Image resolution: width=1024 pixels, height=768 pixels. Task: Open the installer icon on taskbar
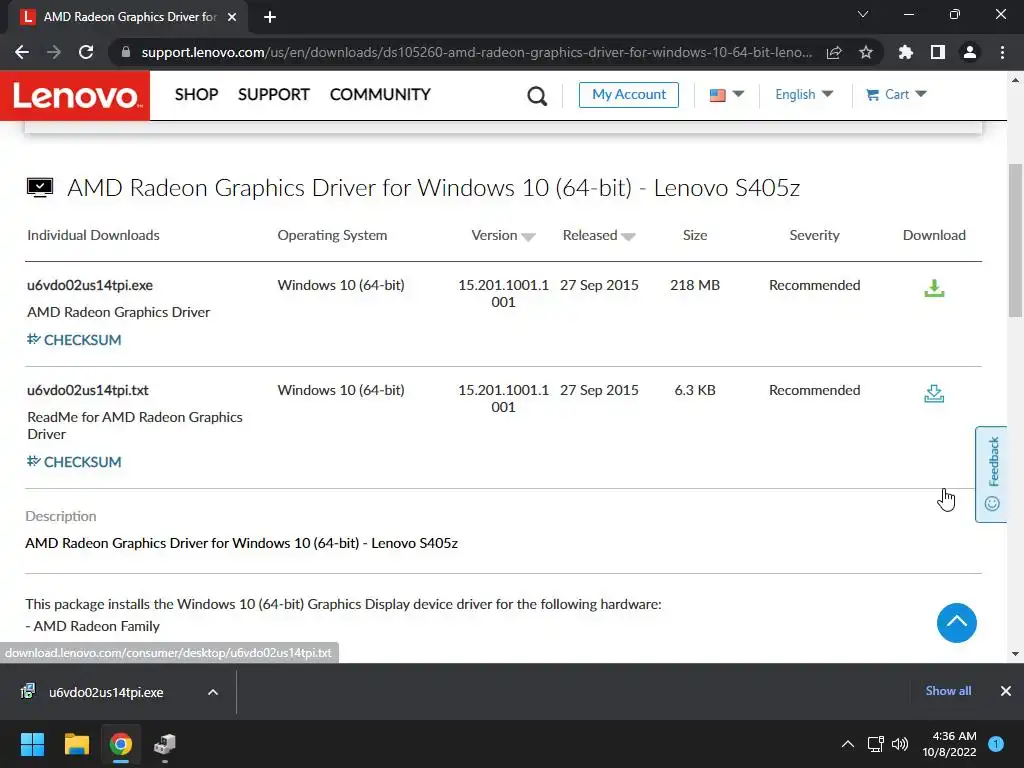point(165,744)
